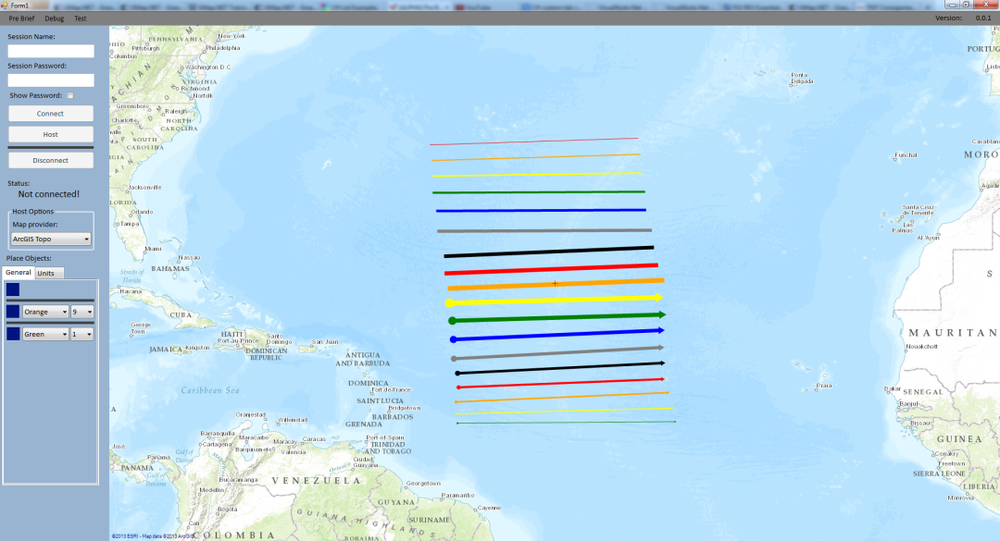Open the Debug menu
This screenshot has width=1000, height=541.
[x=54, y=19]
